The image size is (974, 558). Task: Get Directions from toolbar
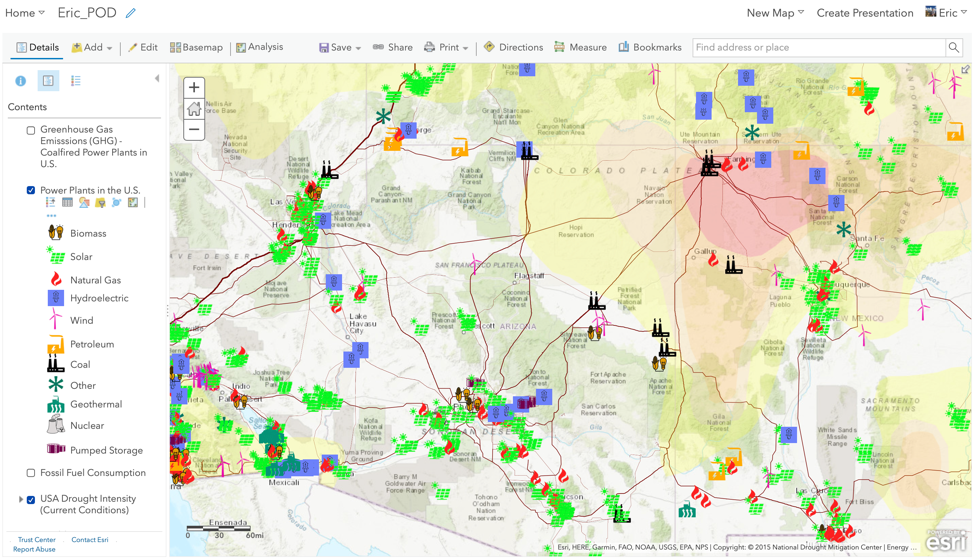click(x=513, y=47)
